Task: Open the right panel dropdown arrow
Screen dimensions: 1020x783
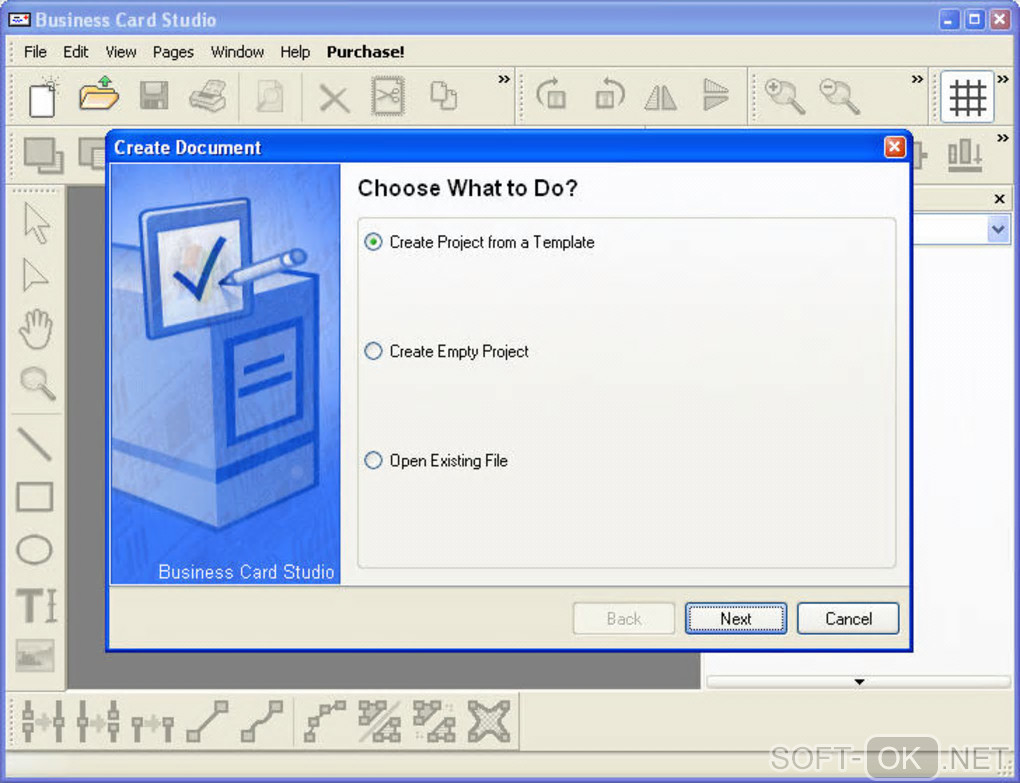Action: tap(998, 230)
